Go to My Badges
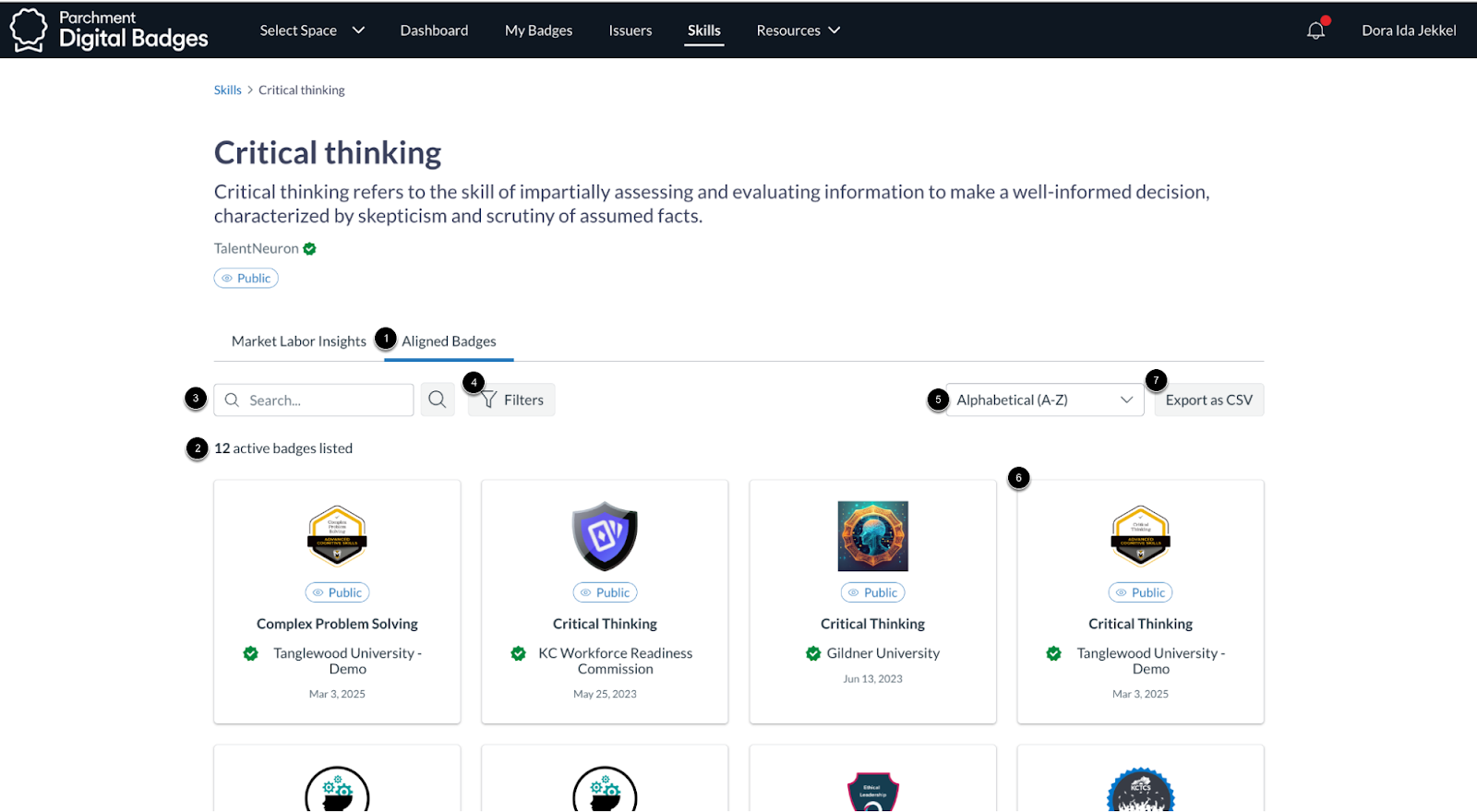The width and height of the screenshot is (1477, 812). point(538,30)
